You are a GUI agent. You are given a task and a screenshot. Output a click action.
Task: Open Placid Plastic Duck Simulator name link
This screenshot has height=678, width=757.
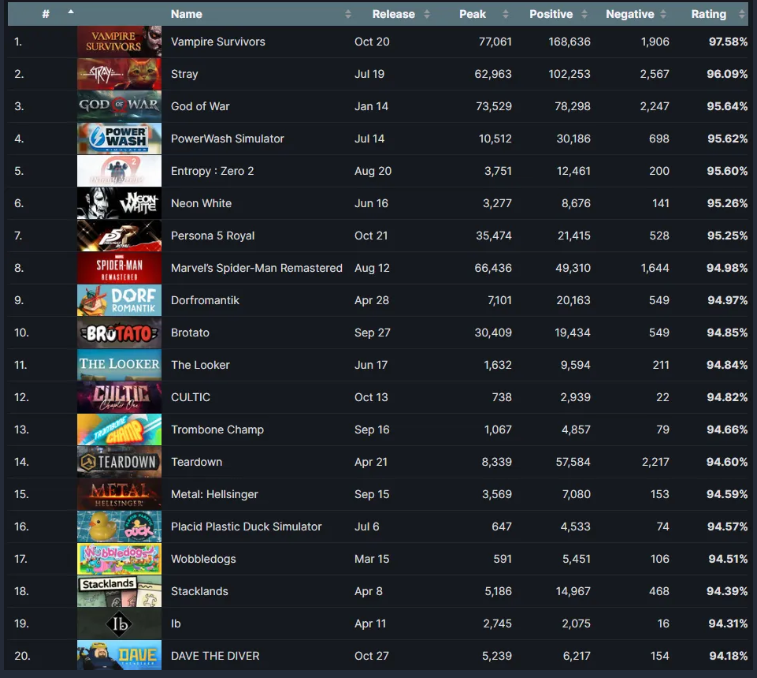[x=246, y=526]
